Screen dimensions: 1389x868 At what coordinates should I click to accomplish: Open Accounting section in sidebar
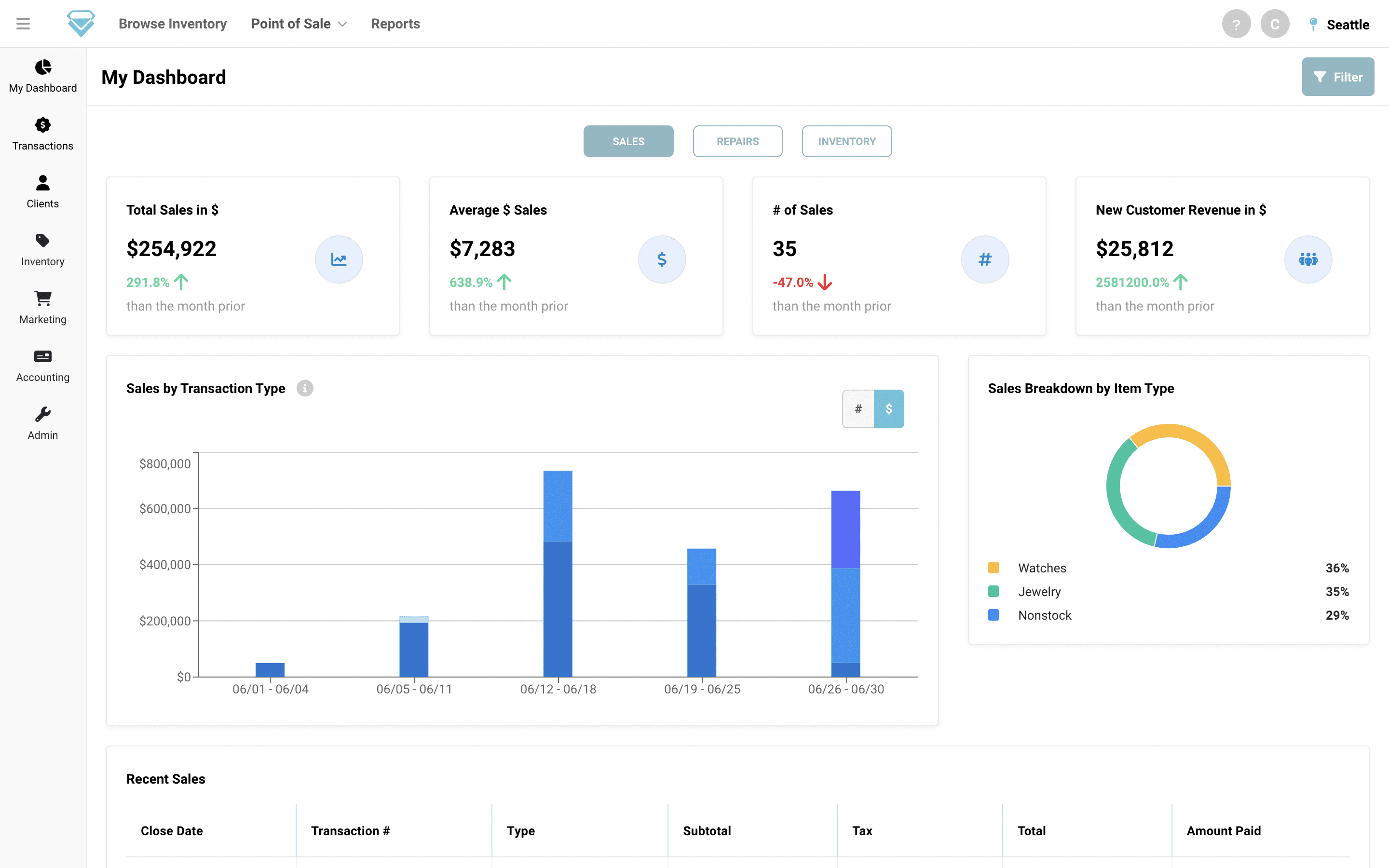(42, 356)
